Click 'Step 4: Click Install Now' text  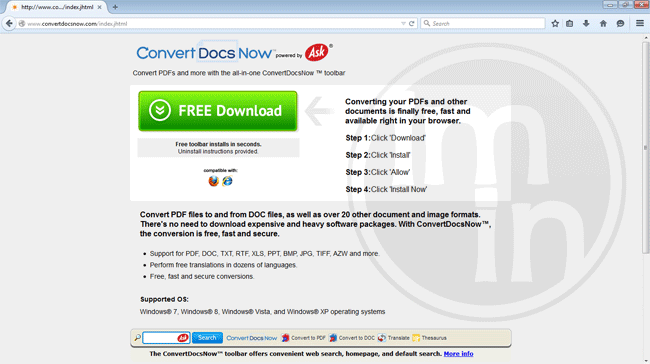(386, 189)
